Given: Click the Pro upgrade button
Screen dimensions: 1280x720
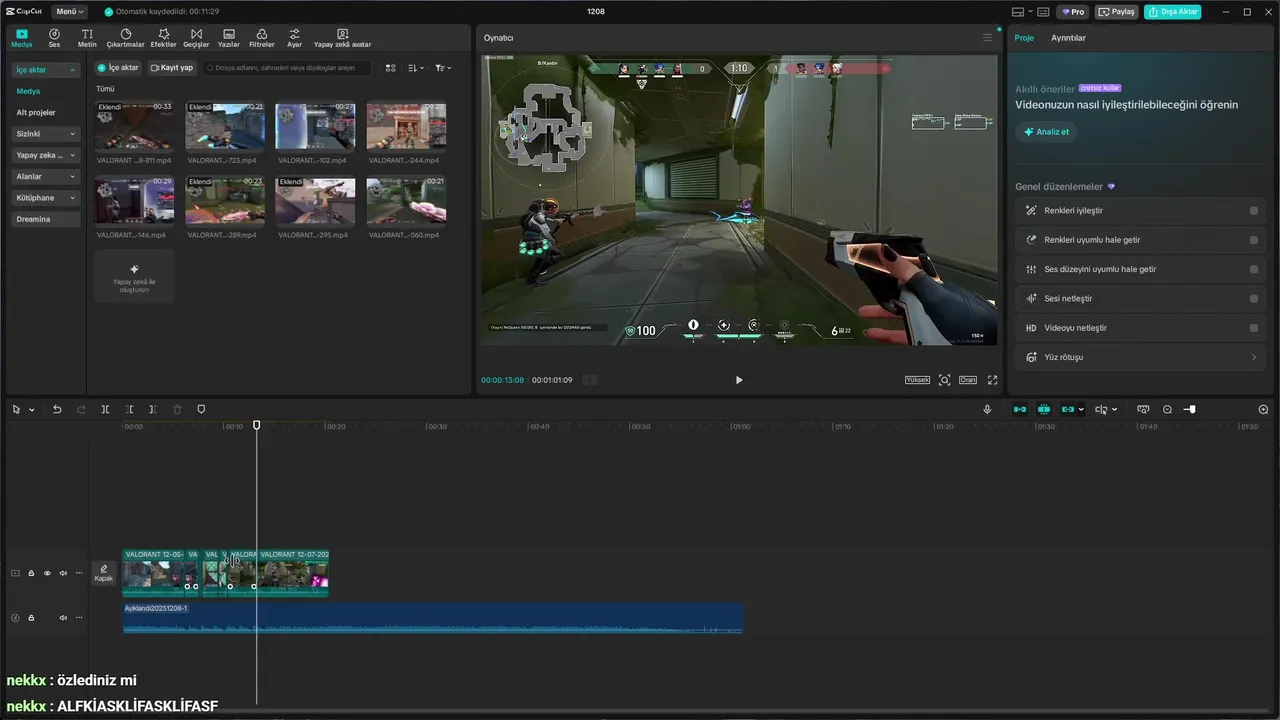Looking at the screenshot, I should coord(1073,12).
